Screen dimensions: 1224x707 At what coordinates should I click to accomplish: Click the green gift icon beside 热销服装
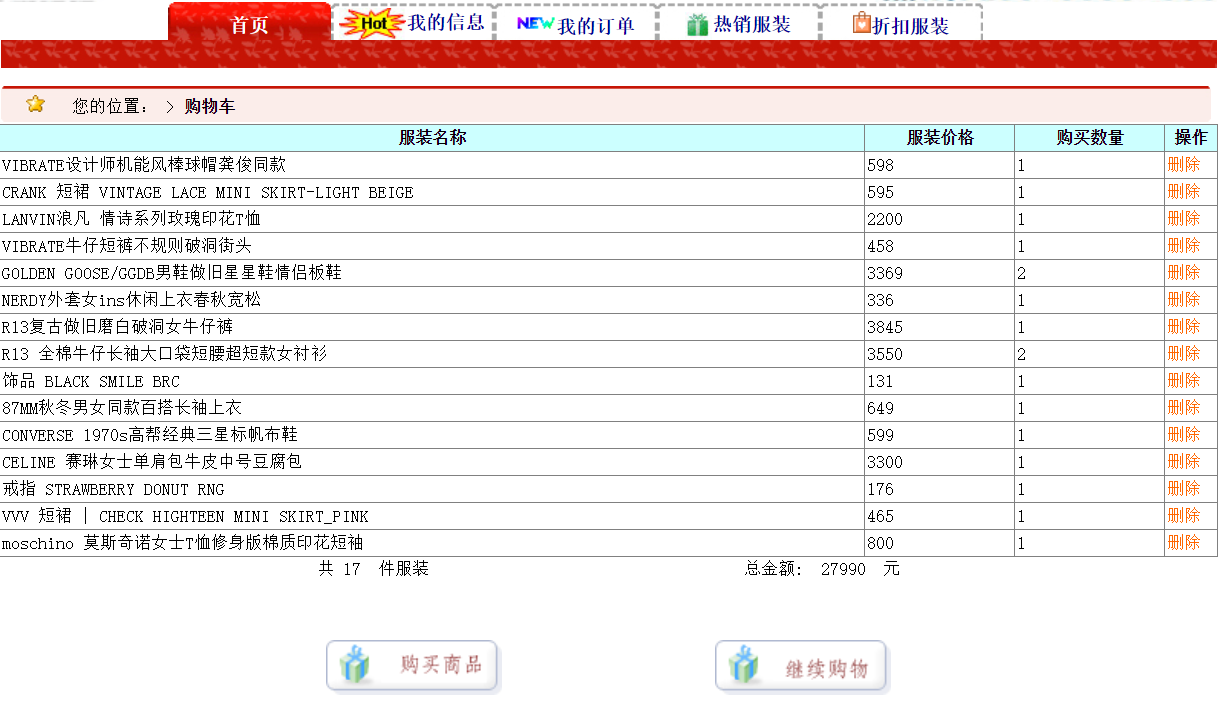pos(697,25)
